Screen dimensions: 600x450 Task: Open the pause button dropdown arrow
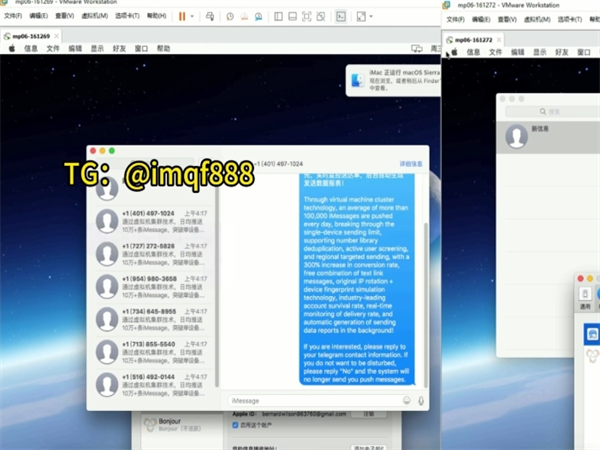(x=193, y=16)
